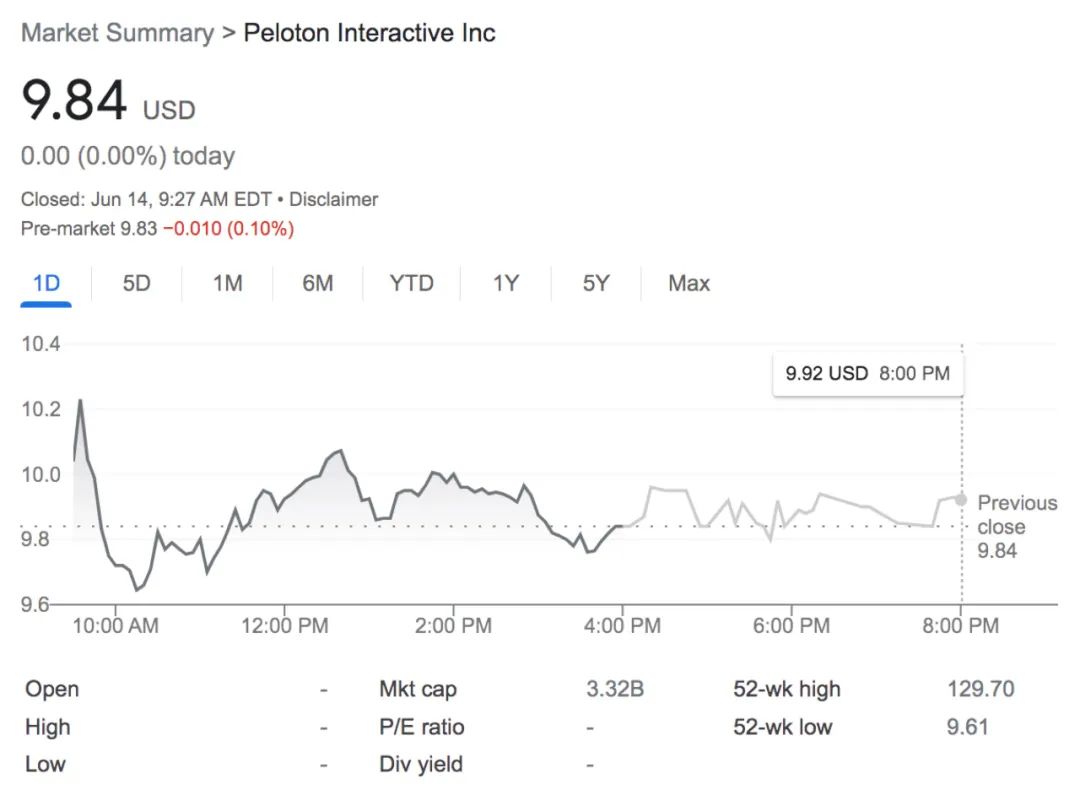This screenshot has height=795, width=1080.
Task: Click the Peloton Interactive Inc title
Action: pos(369,33)
